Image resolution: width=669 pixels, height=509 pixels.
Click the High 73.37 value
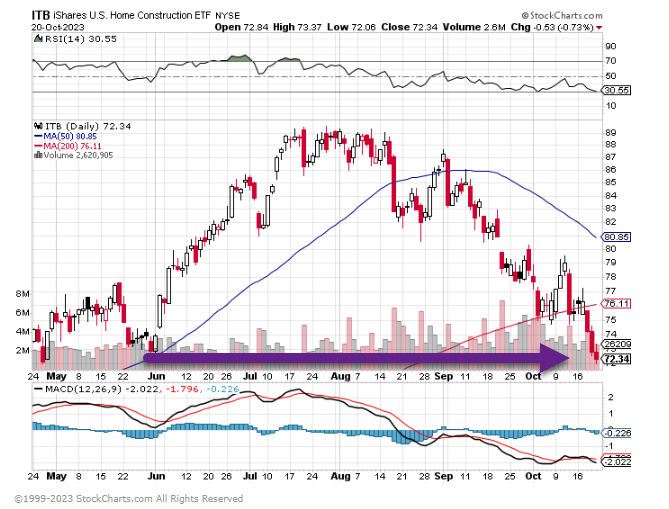point(297,27)
